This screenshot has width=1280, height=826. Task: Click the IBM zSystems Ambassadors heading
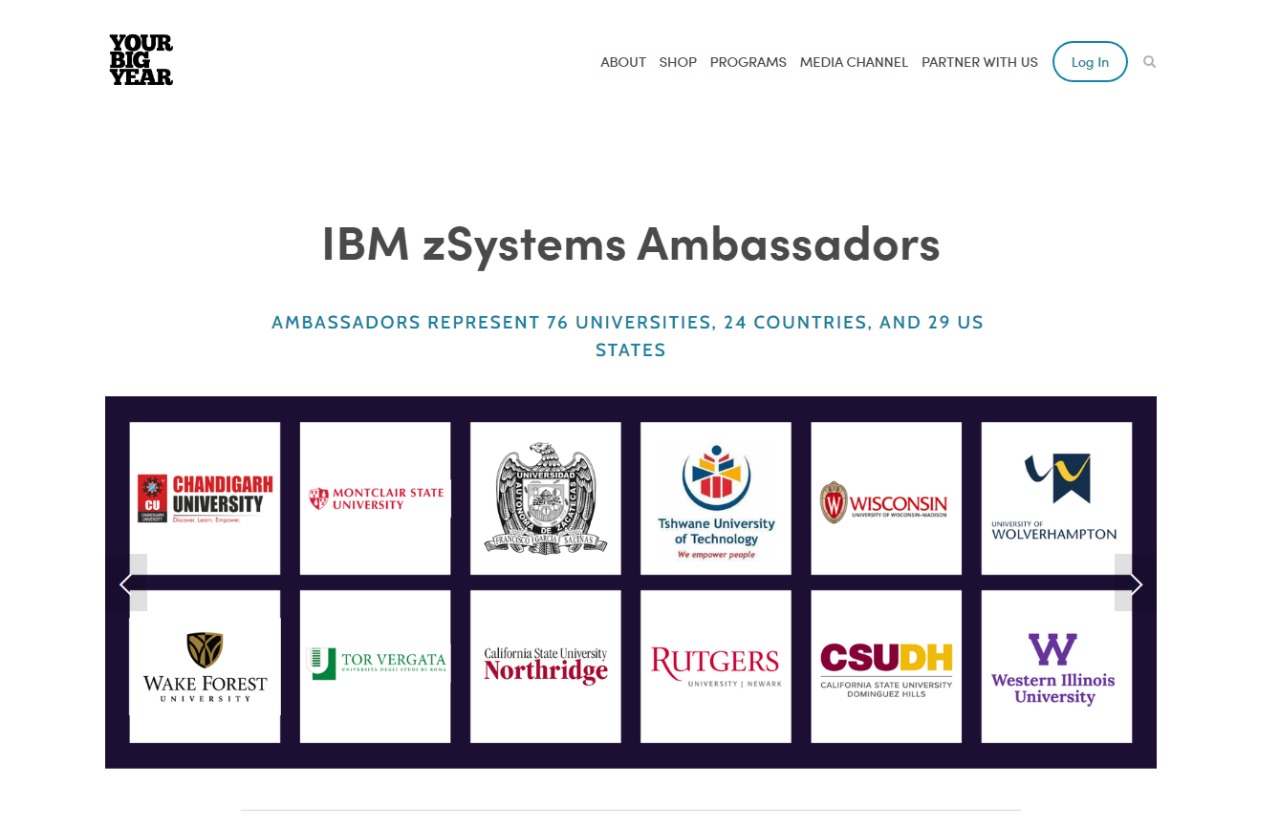click(x=631, y=244)
